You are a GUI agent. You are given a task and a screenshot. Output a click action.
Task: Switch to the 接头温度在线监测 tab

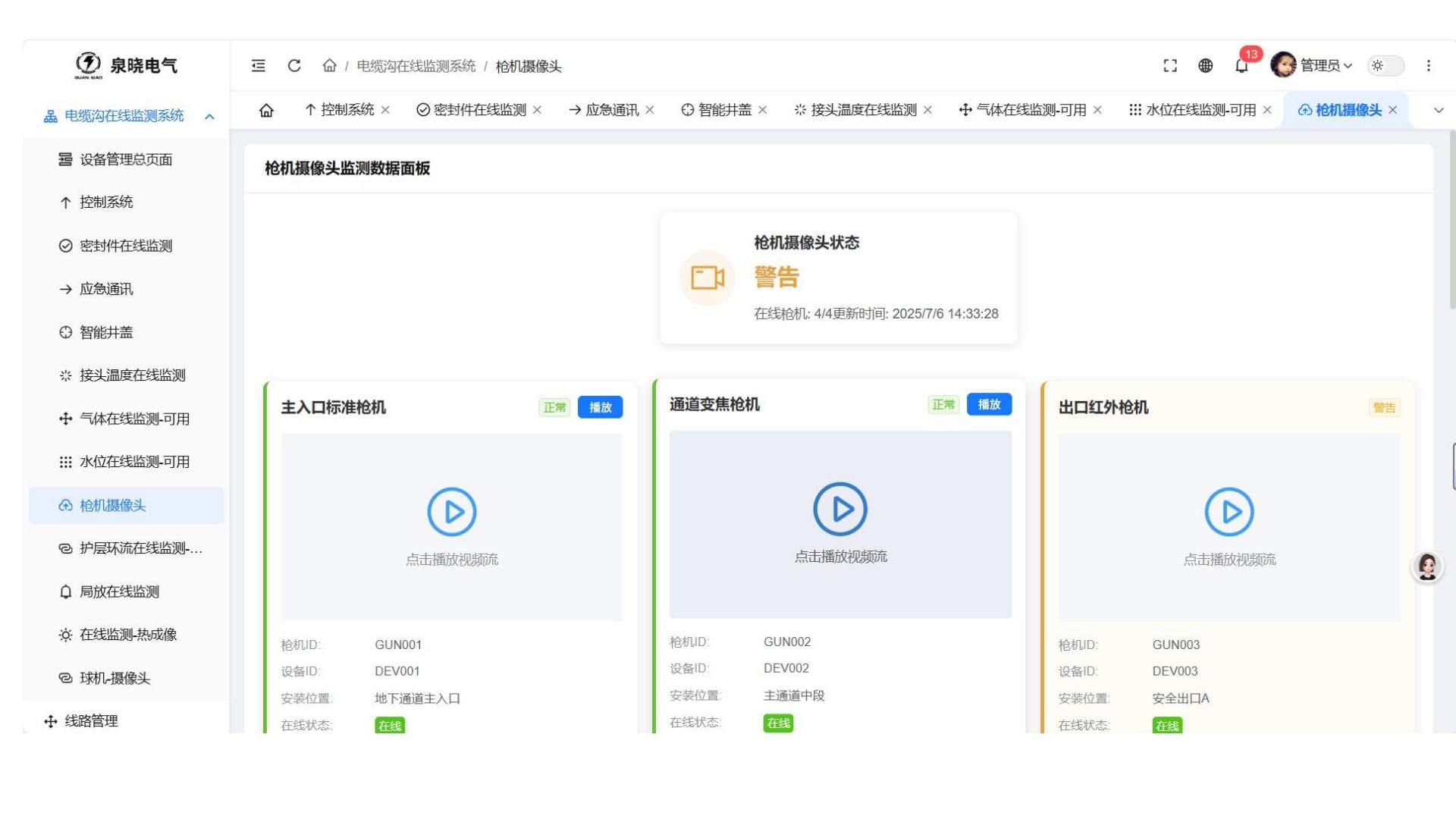[x=855, y=110]
